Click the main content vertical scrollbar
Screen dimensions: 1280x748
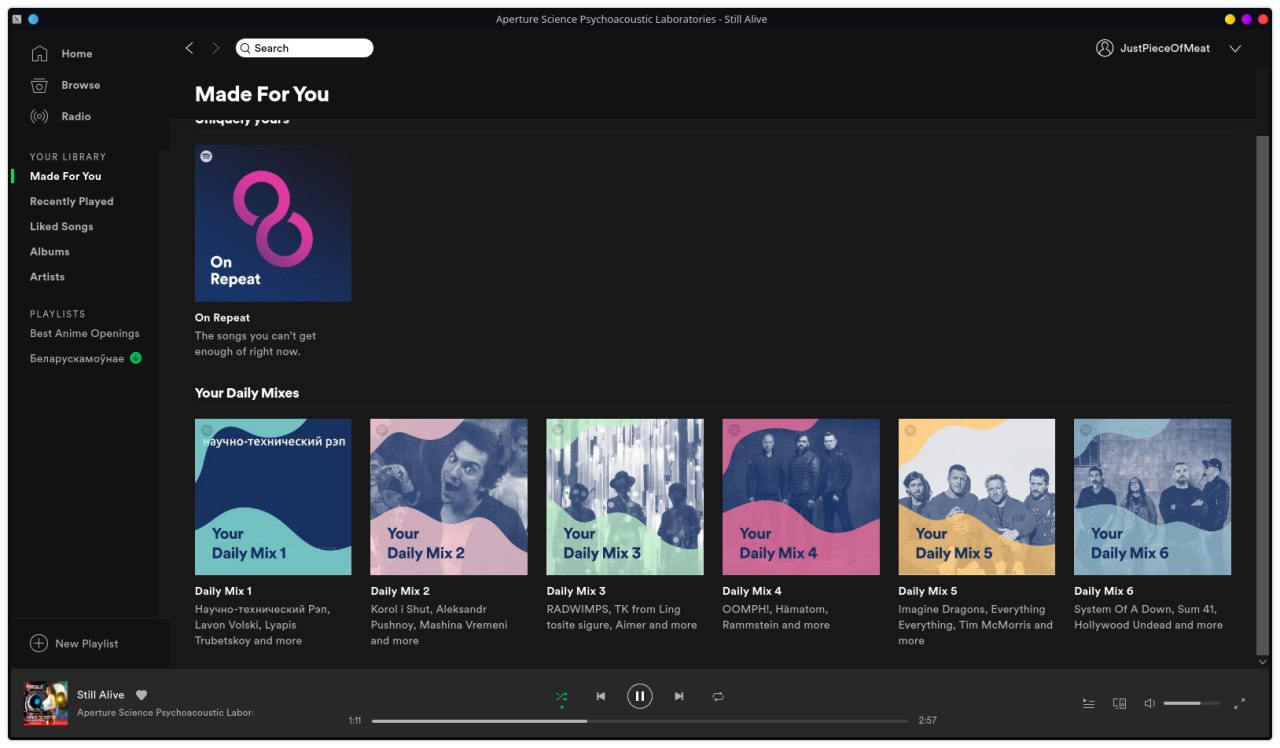pos(1262,395)
